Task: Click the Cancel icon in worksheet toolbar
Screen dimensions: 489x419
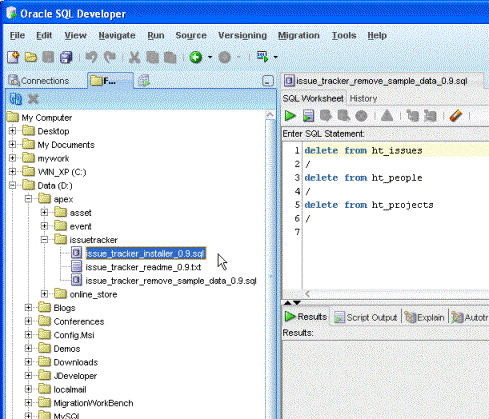Action: pyautogui.click(x=361, y=116)
